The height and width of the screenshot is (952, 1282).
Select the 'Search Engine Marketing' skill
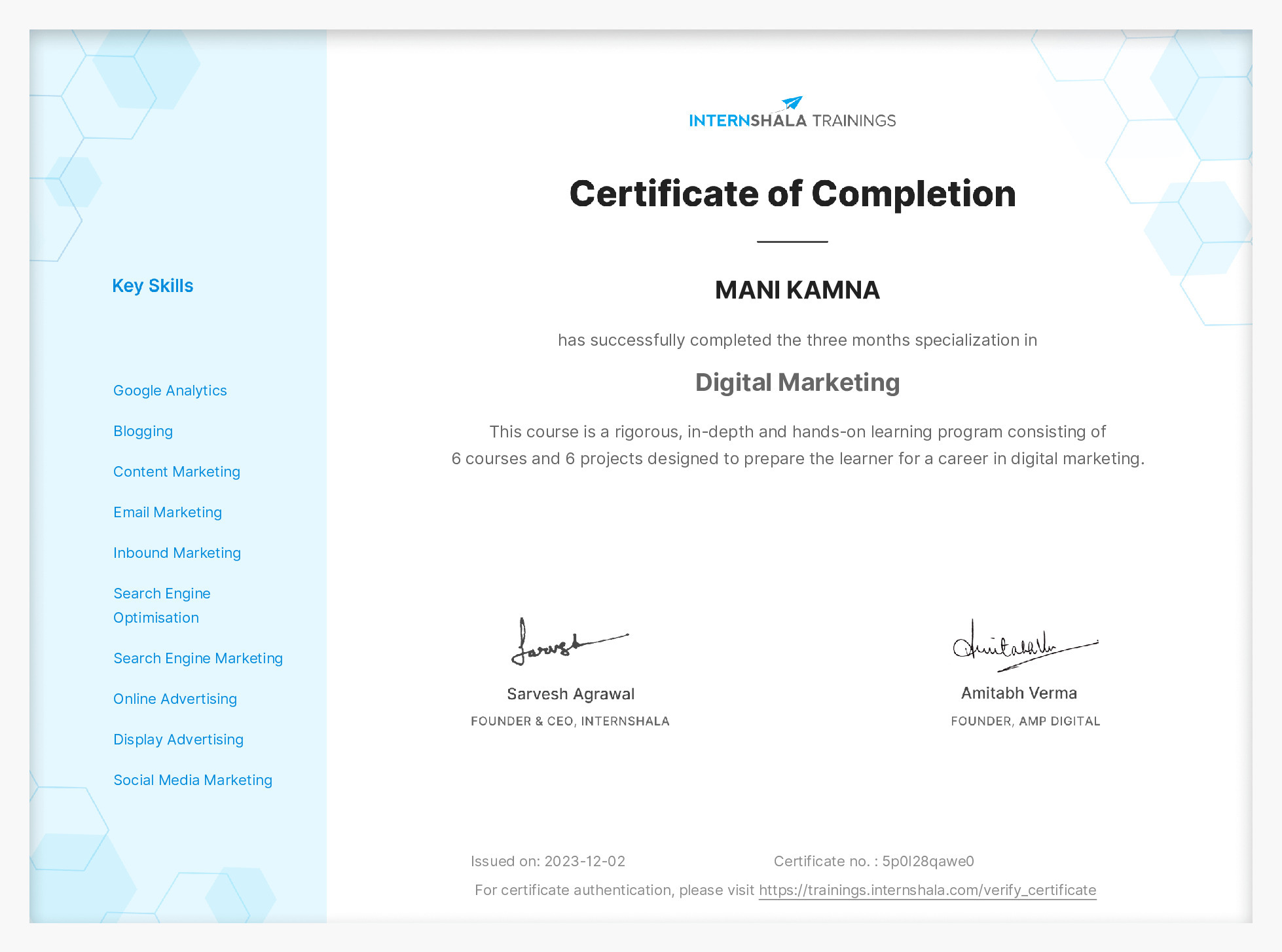198,659
